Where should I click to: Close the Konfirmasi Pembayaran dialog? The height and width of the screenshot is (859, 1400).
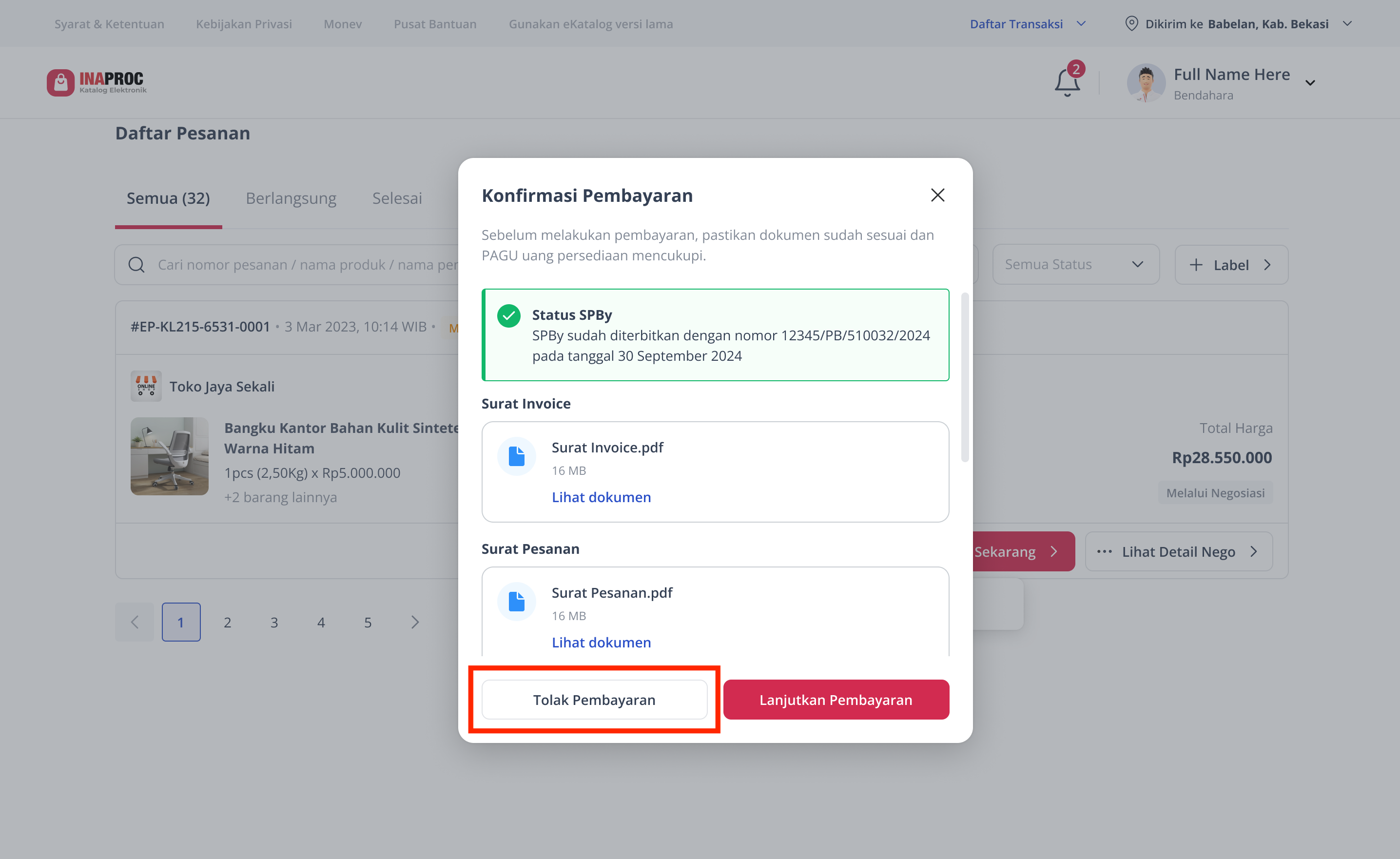[937, 195]
